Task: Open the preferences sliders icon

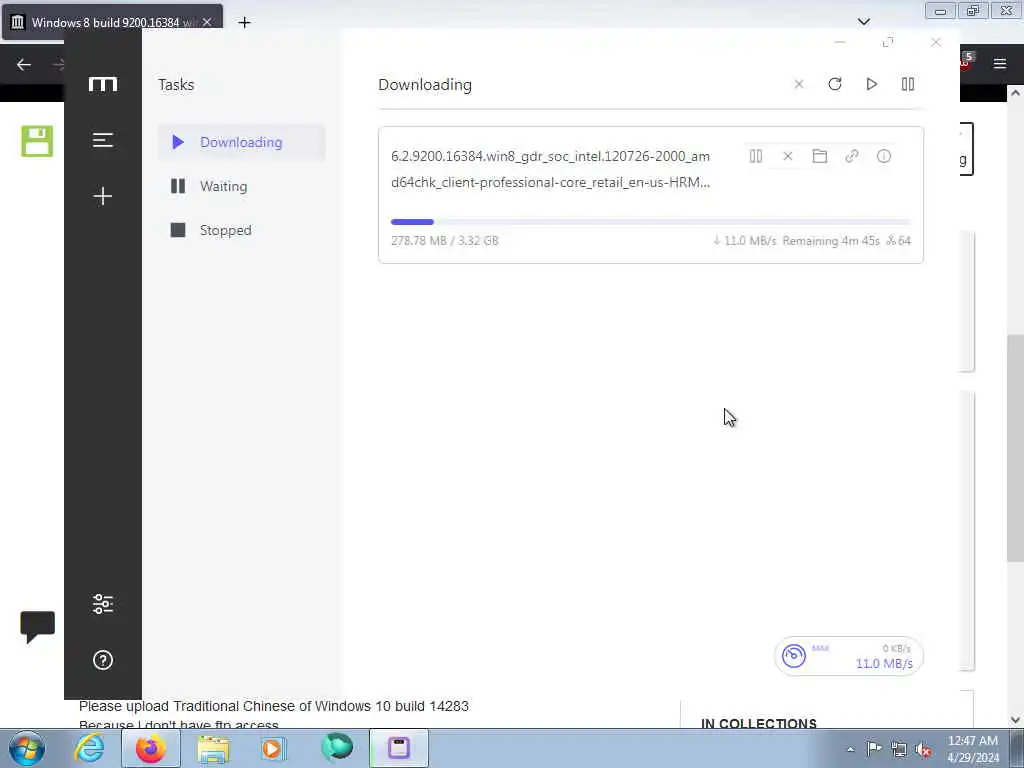Action: [103, 603]
